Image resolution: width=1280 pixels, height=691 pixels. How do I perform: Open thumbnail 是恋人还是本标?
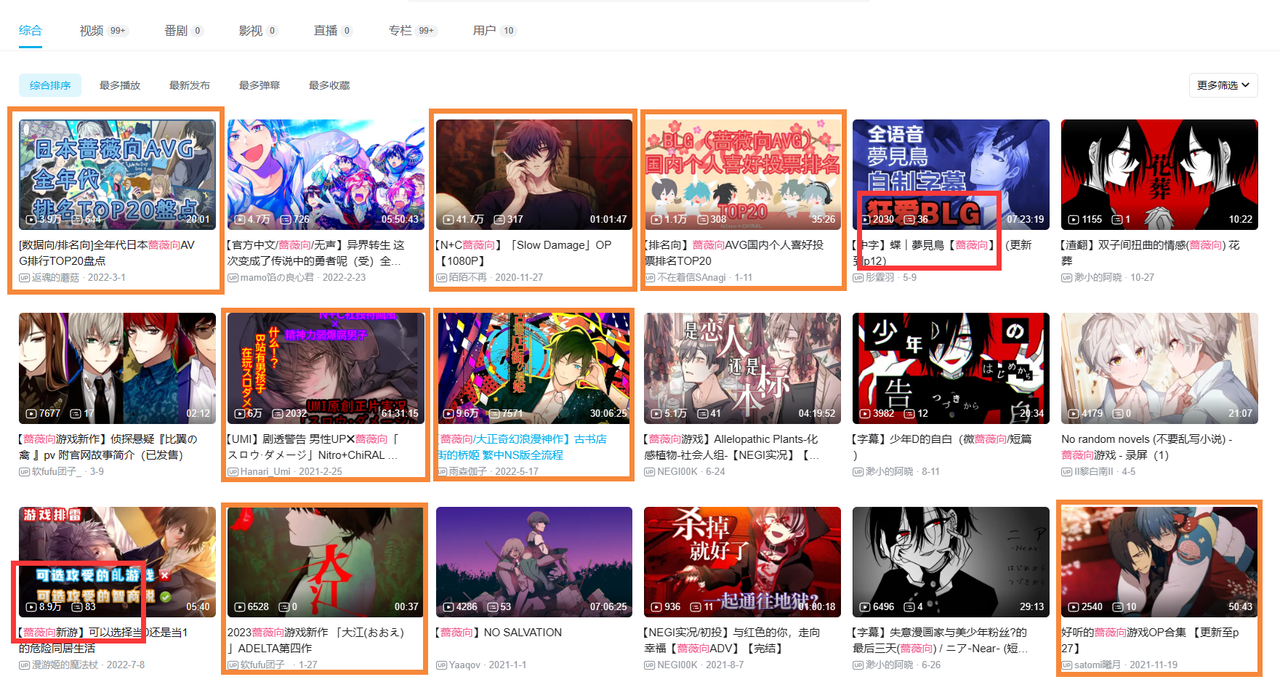(743, 368)
